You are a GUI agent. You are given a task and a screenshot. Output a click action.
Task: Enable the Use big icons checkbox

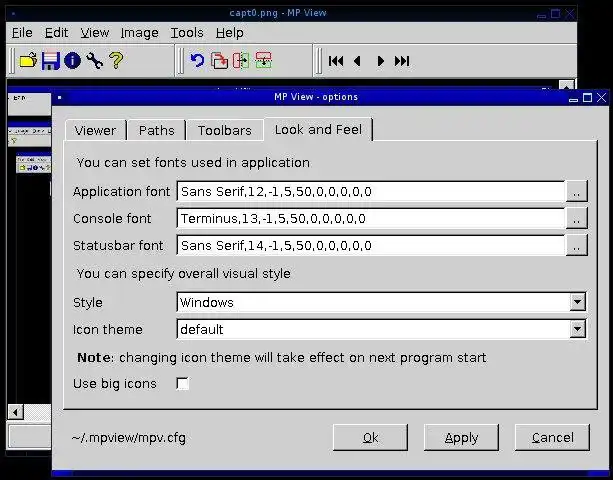183,384
